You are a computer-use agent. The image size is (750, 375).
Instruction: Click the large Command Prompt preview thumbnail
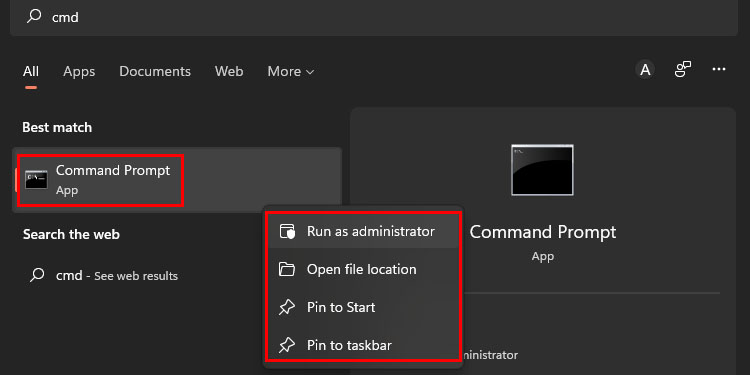[542, 170]
